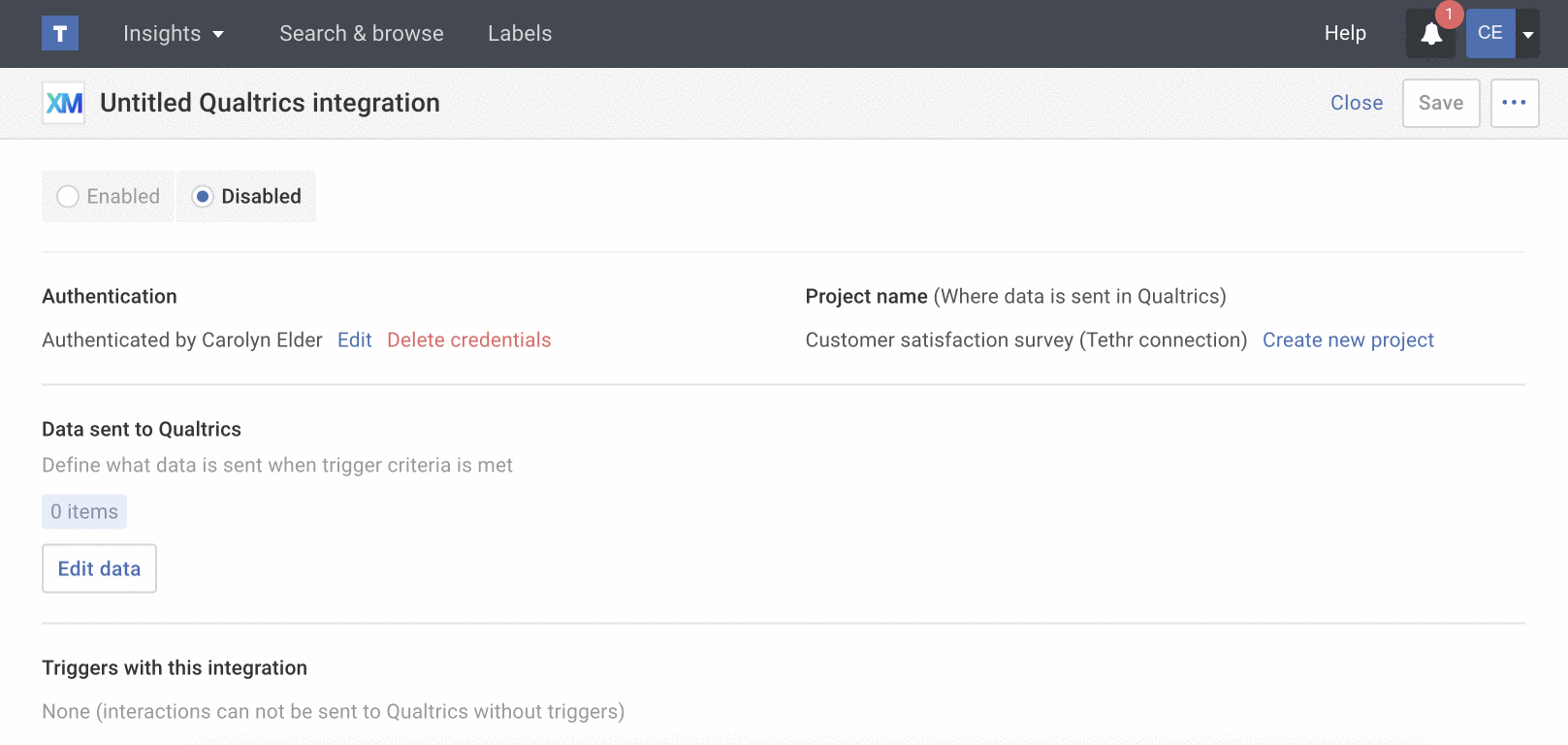Screen dimensions: 1568x745
Task: Click the Edit data button
Action: [99, 568]
